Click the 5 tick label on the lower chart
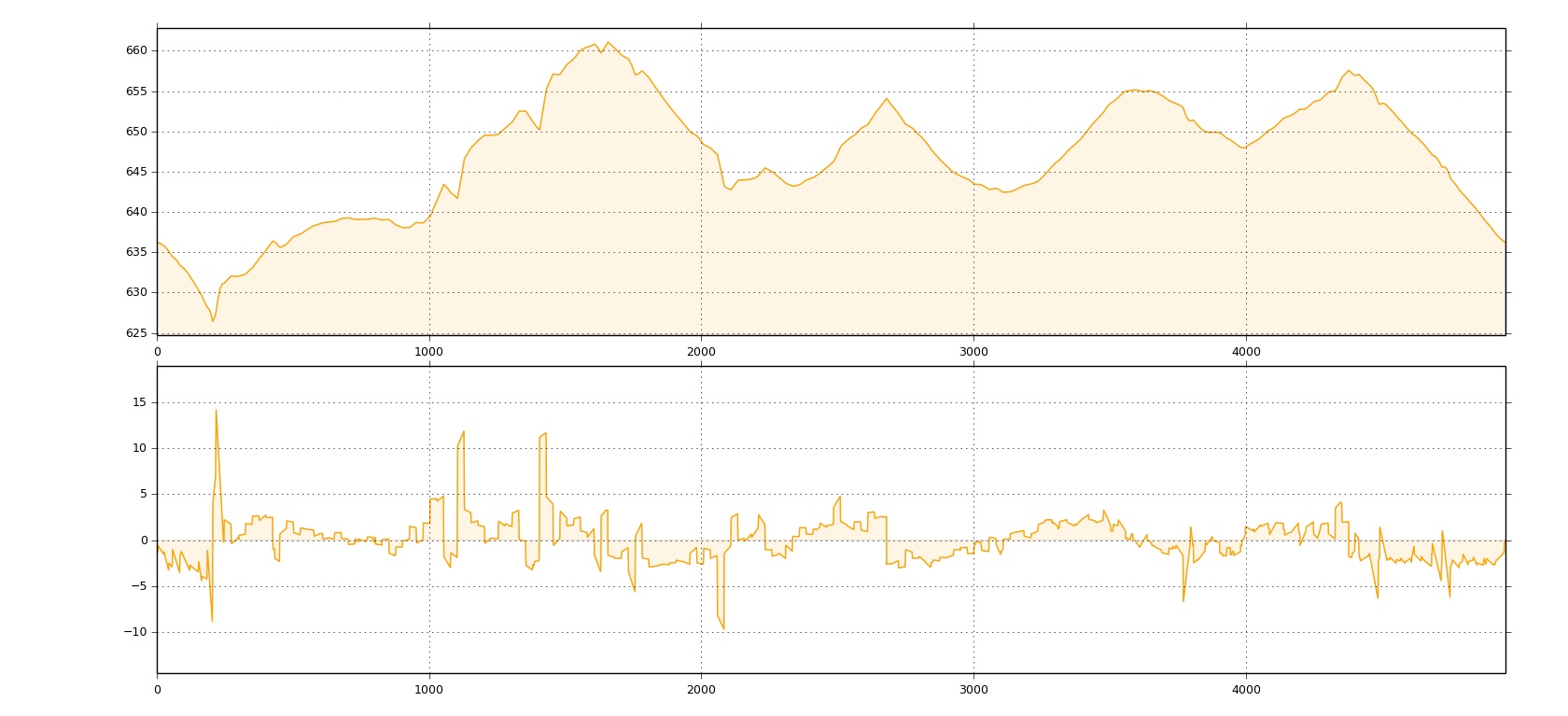This screenshot has height=716, width=1568. coord(144,494)
